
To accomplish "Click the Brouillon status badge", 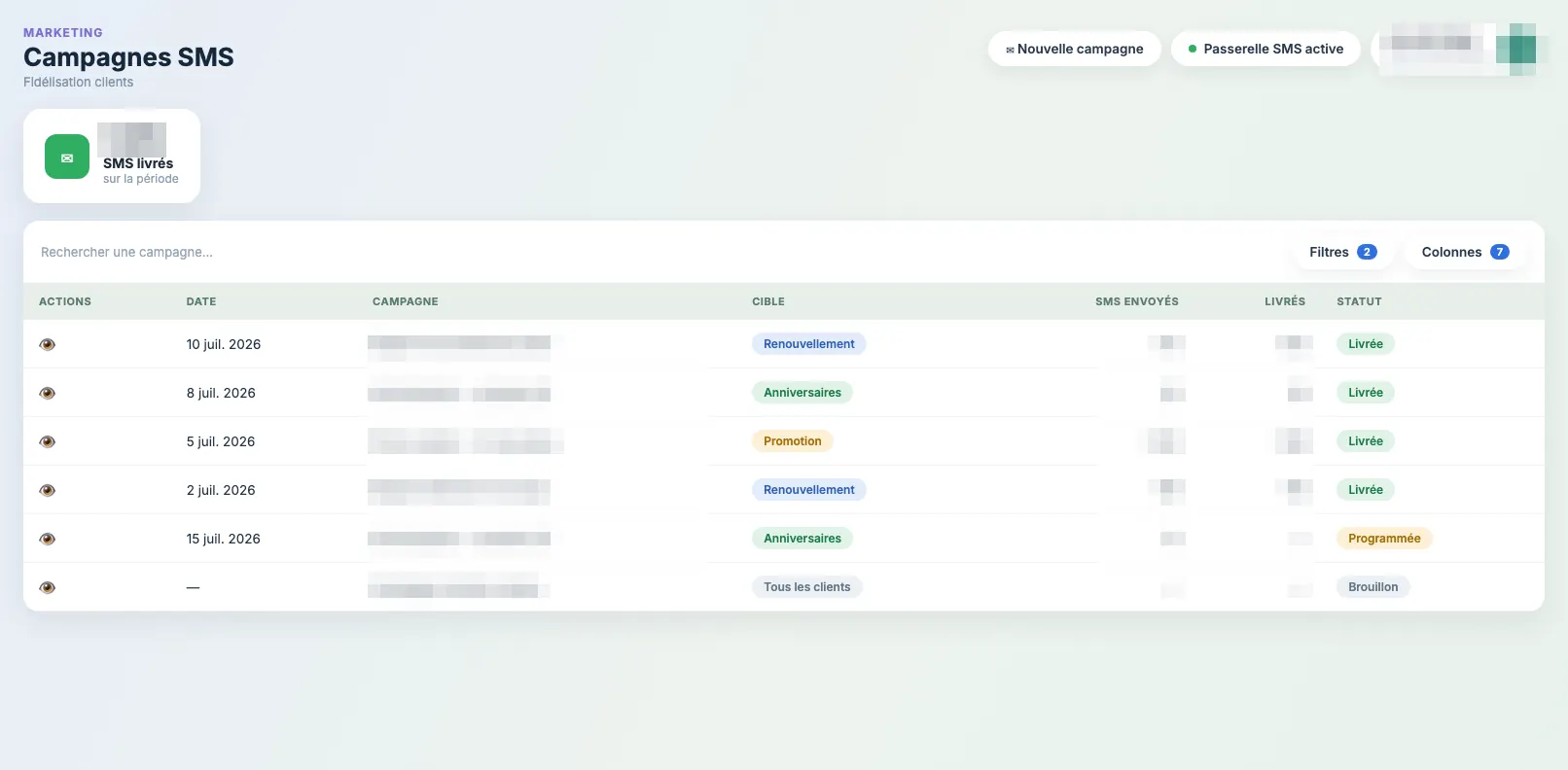I will [1373, 587].
